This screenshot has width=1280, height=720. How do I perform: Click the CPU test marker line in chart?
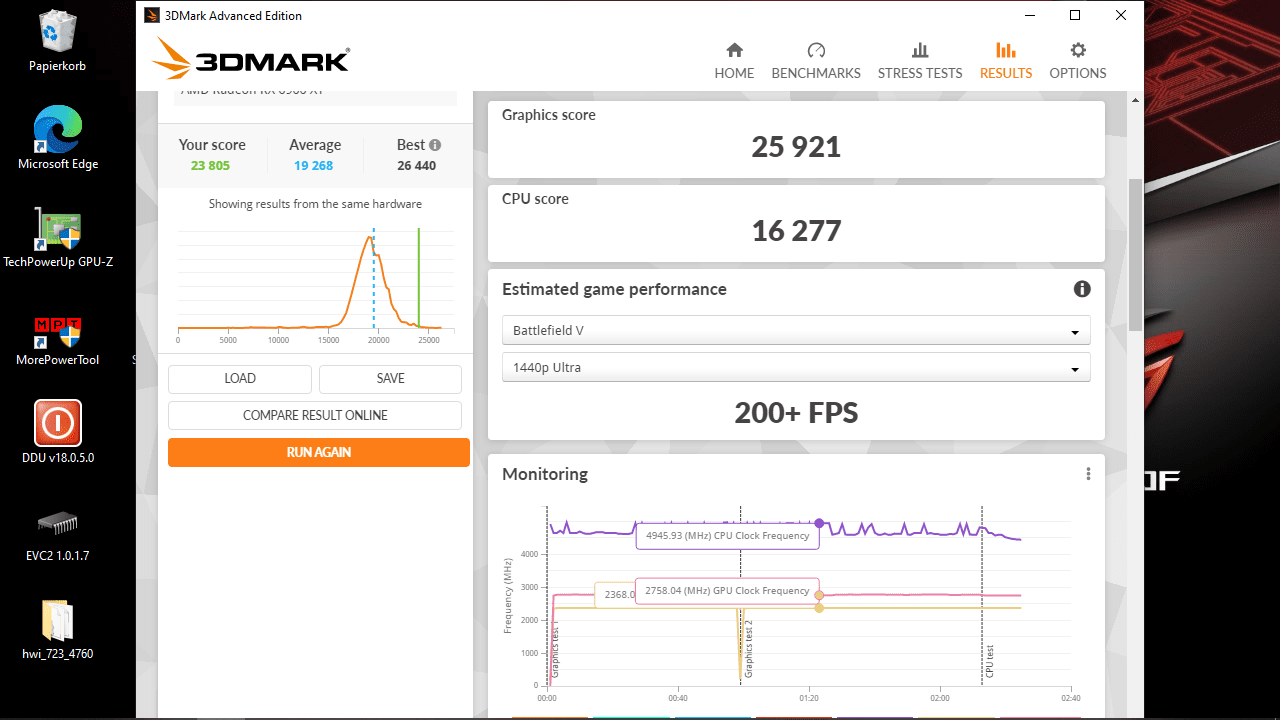click(983, 595)
